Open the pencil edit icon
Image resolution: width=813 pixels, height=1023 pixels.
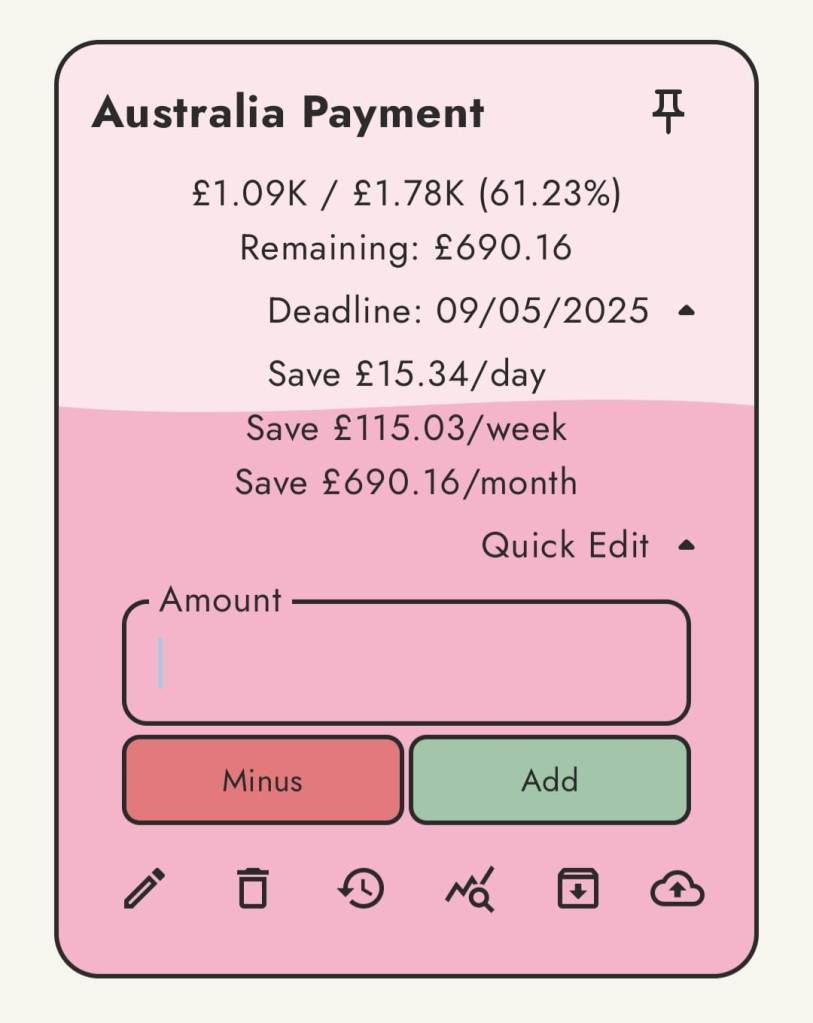coord(144,888)
